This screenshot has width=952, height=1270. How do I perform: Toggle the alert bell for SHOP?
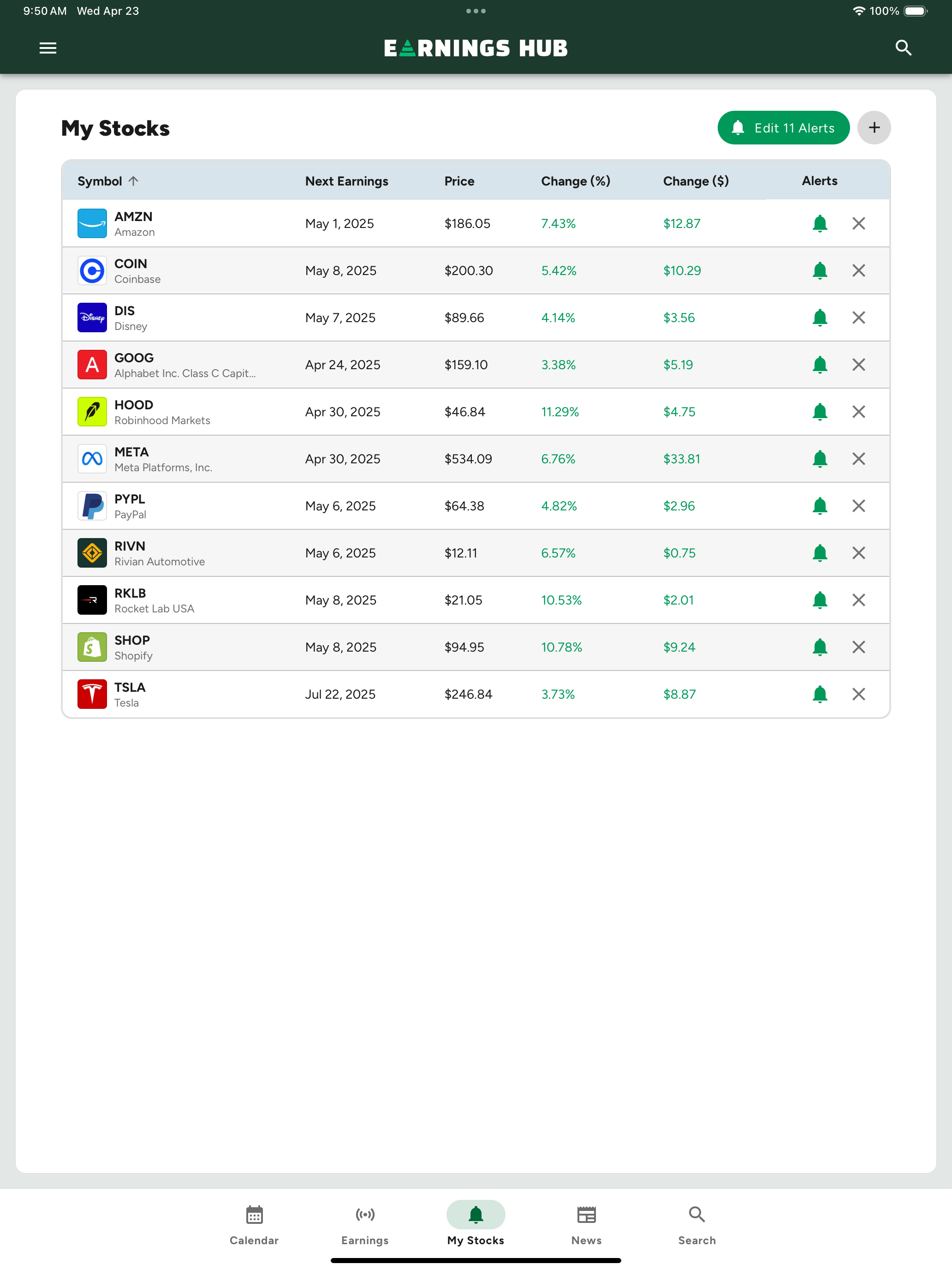click(x=820, y=647)
